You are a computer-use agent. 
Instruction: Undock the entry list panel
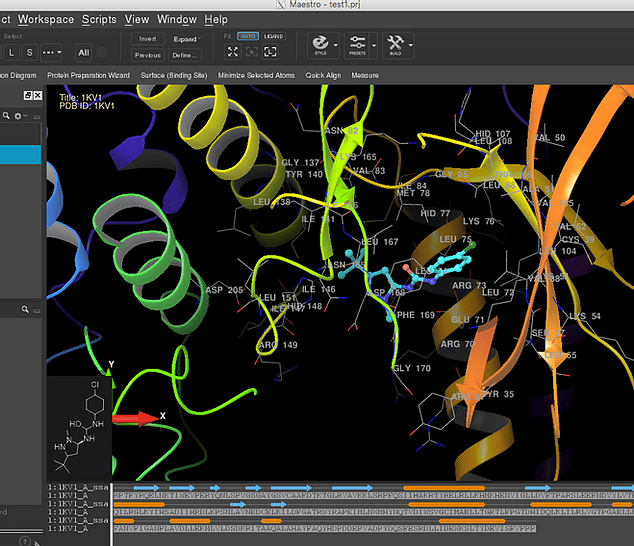click(x=27, y=96)
